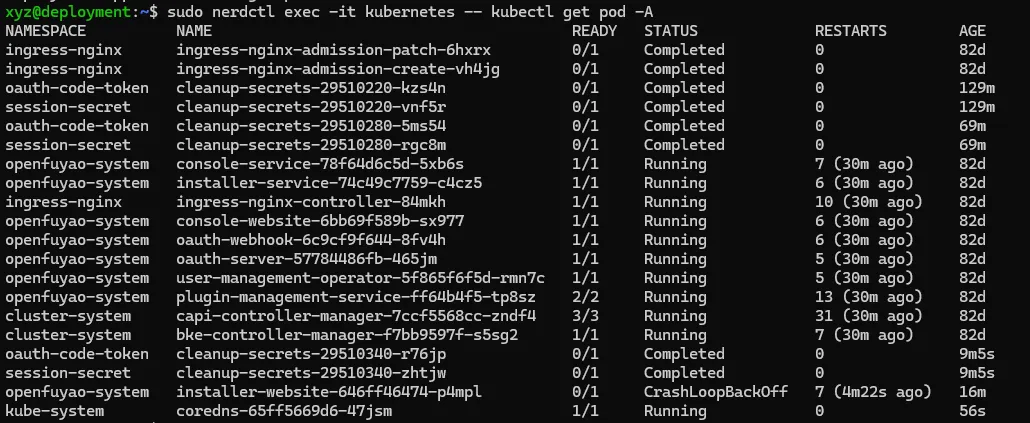Click the 2/2 ready count
The image size is (1030, 423).
pos(585,297)
